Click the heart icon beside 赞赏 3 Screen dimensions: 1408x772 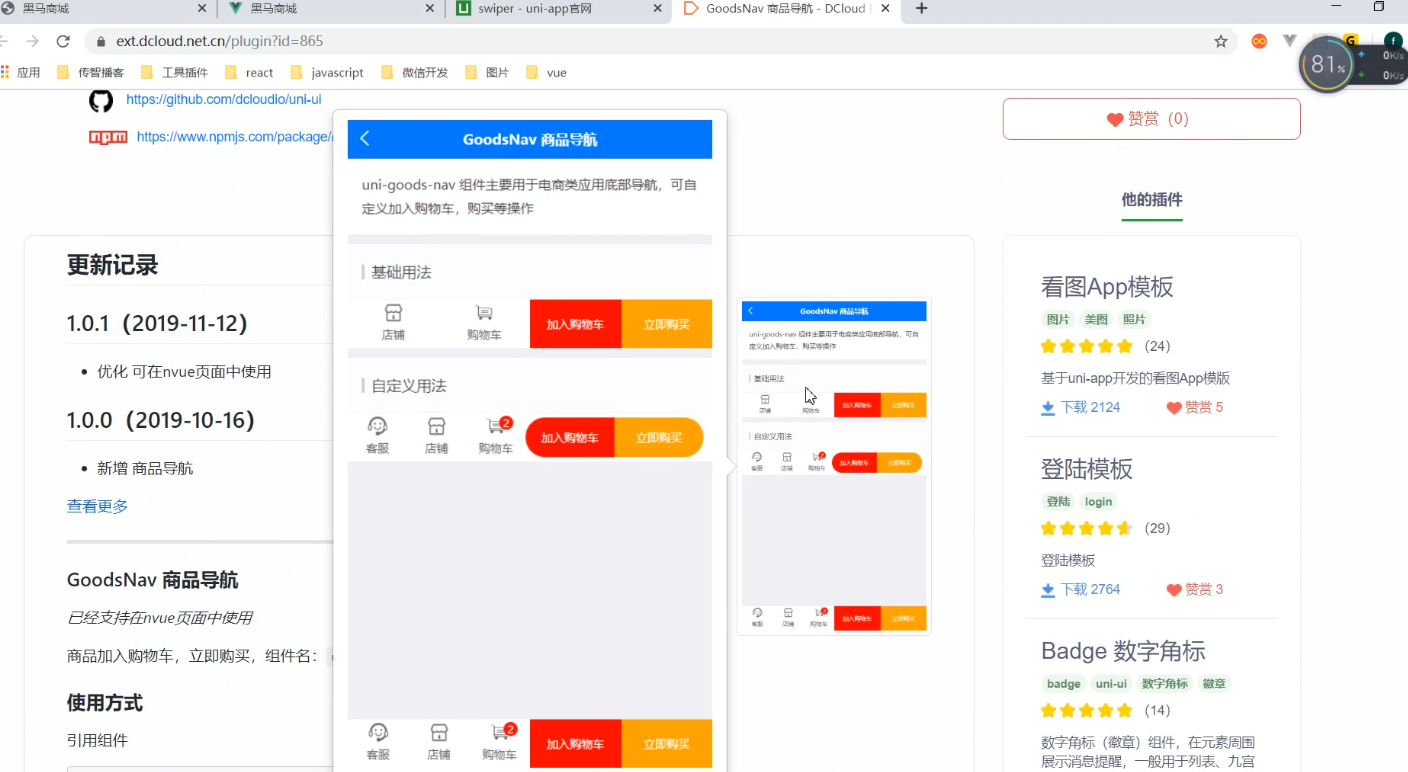pyautogui.click(x=1174, y=590)
